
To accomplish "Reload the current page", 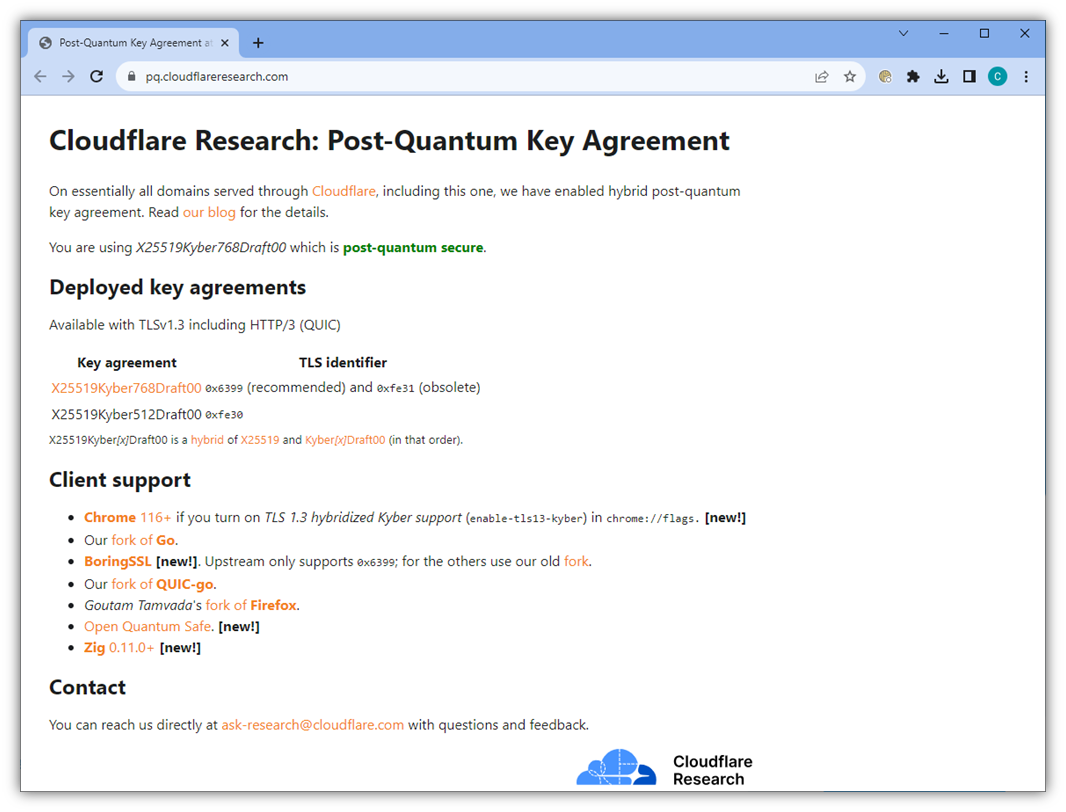I will tap(95, 75).
